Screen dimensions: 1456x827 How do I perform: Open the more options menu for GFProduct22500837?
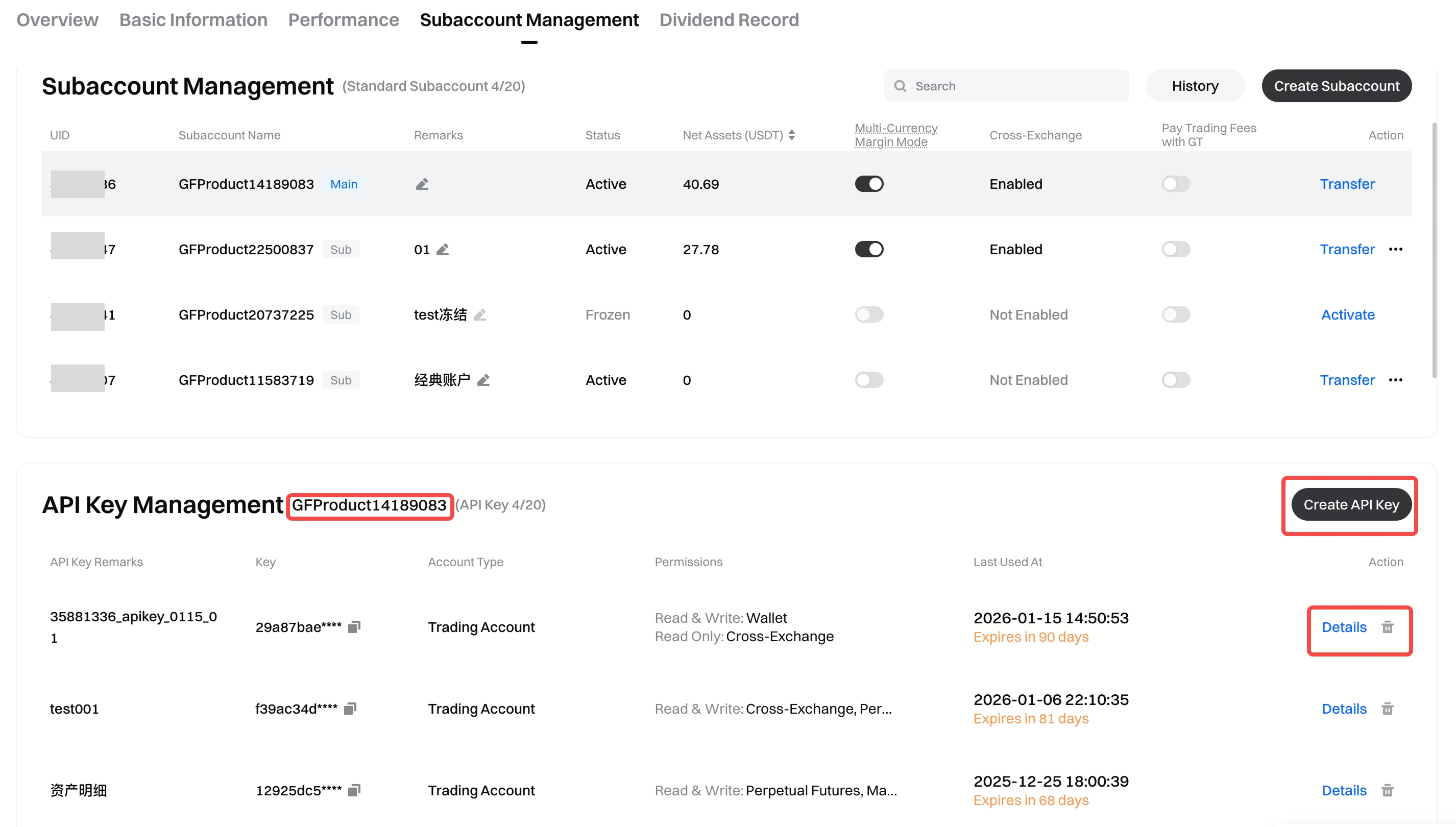tap(1395, 249)
